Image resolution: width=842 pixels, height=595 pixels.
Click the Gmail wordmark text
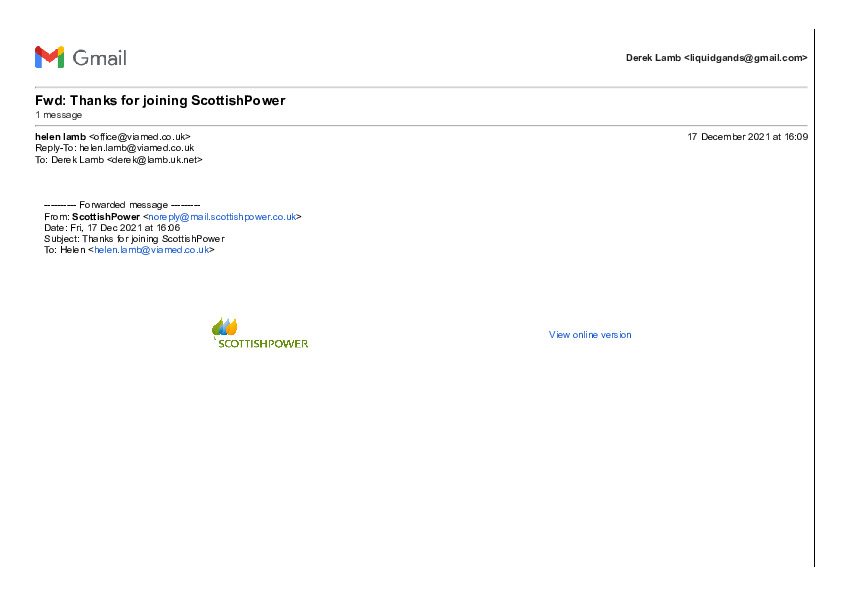pyautogui.click(x=99, y=58)
